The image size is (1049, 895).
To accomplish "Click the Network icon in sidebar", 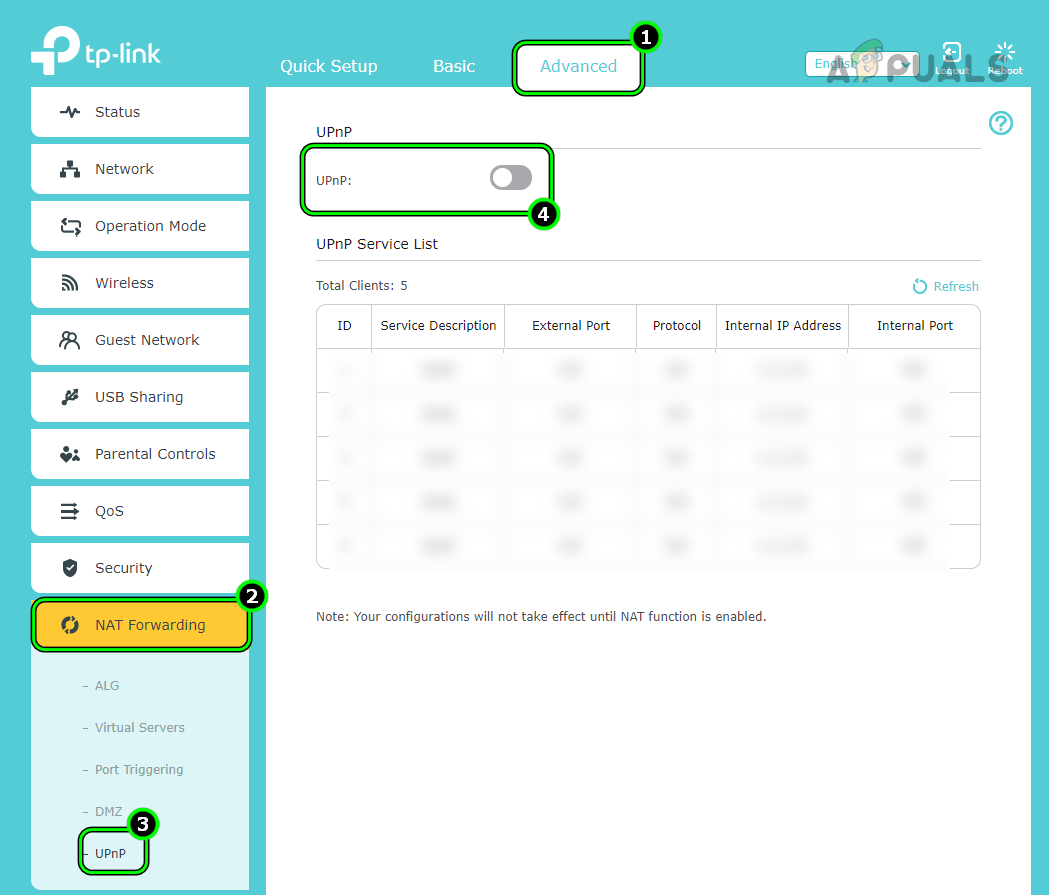I will tap(68, 168).
